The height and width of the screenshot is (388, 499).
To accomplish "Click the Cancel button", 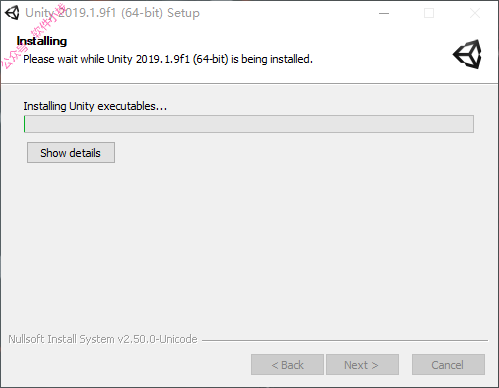I will [x=448, y=365].
